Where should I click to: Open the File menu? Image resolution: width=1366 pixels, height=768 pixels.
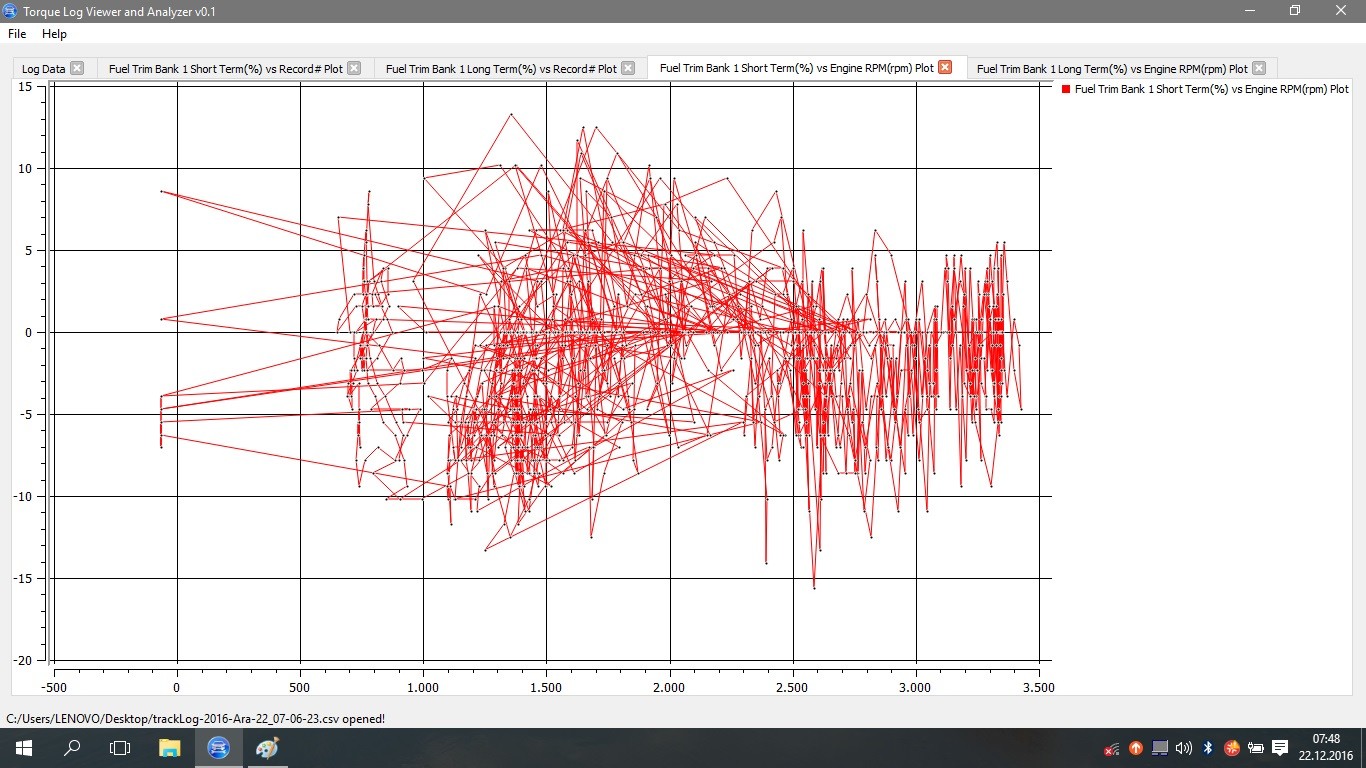click(x=17, y=34)
